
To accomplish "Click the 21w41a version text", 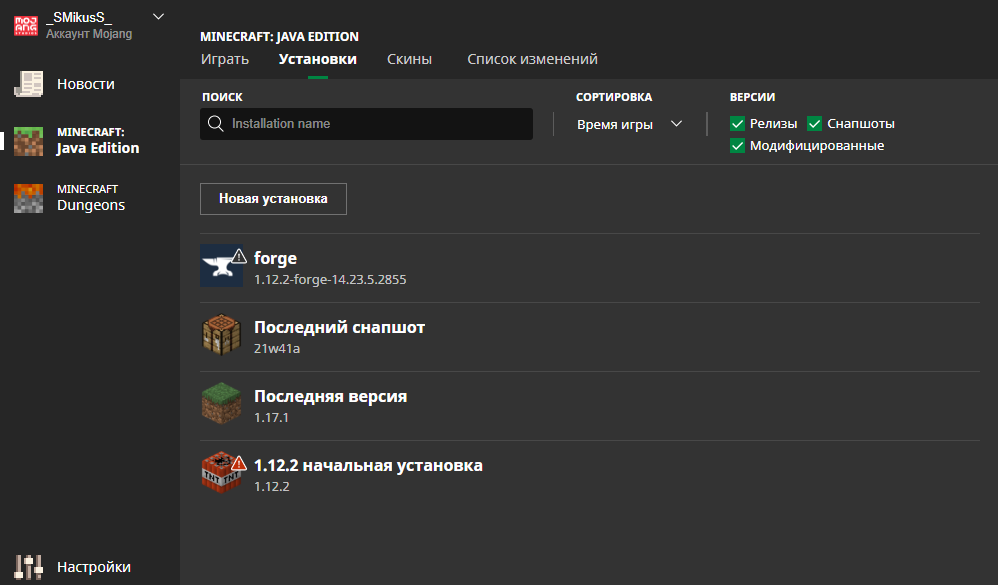I will [x=277, y=348].
